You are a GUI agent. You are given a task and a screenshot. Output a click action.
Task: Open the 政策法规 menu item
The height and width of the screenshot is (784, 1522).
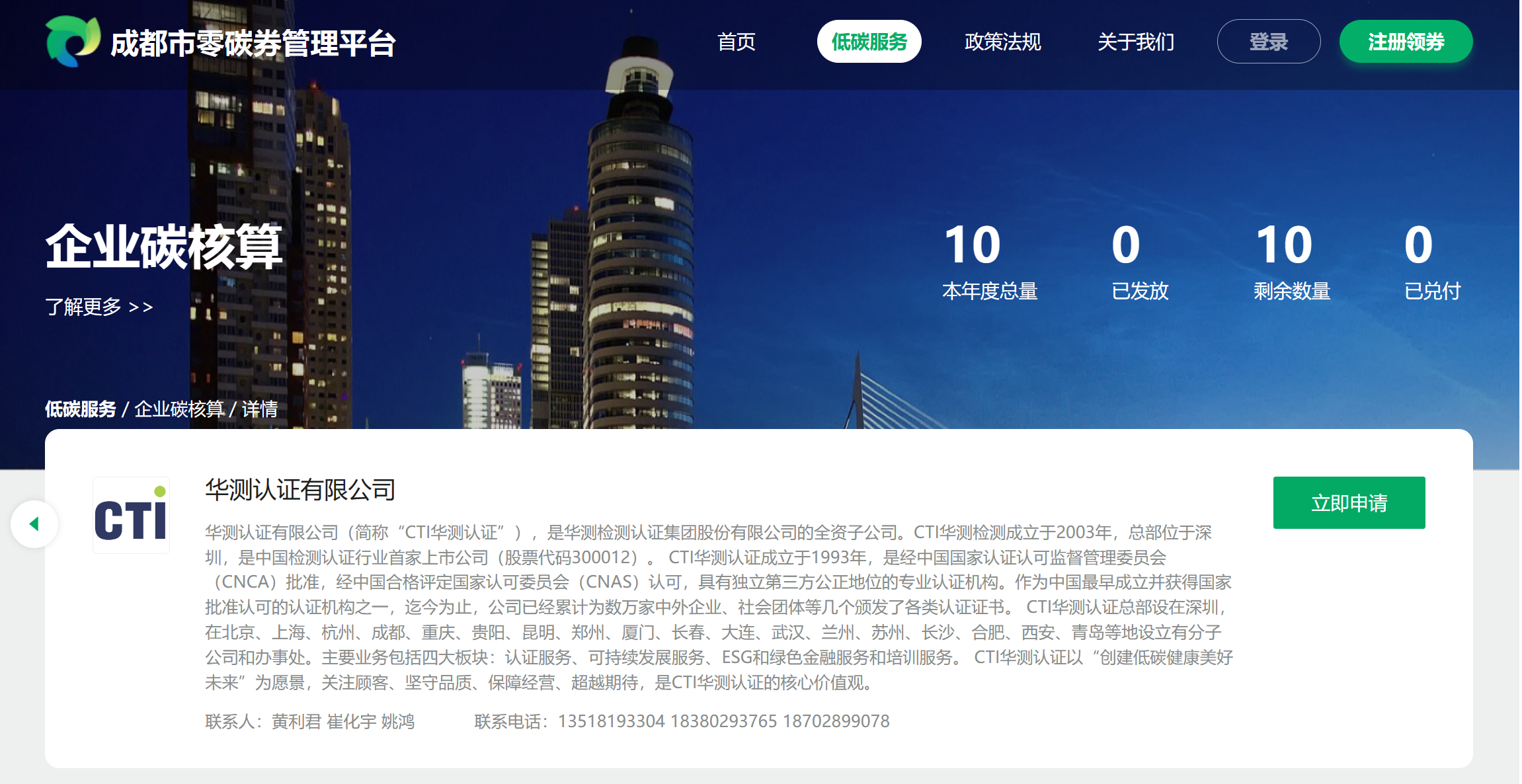click(x=1003, y=42)
